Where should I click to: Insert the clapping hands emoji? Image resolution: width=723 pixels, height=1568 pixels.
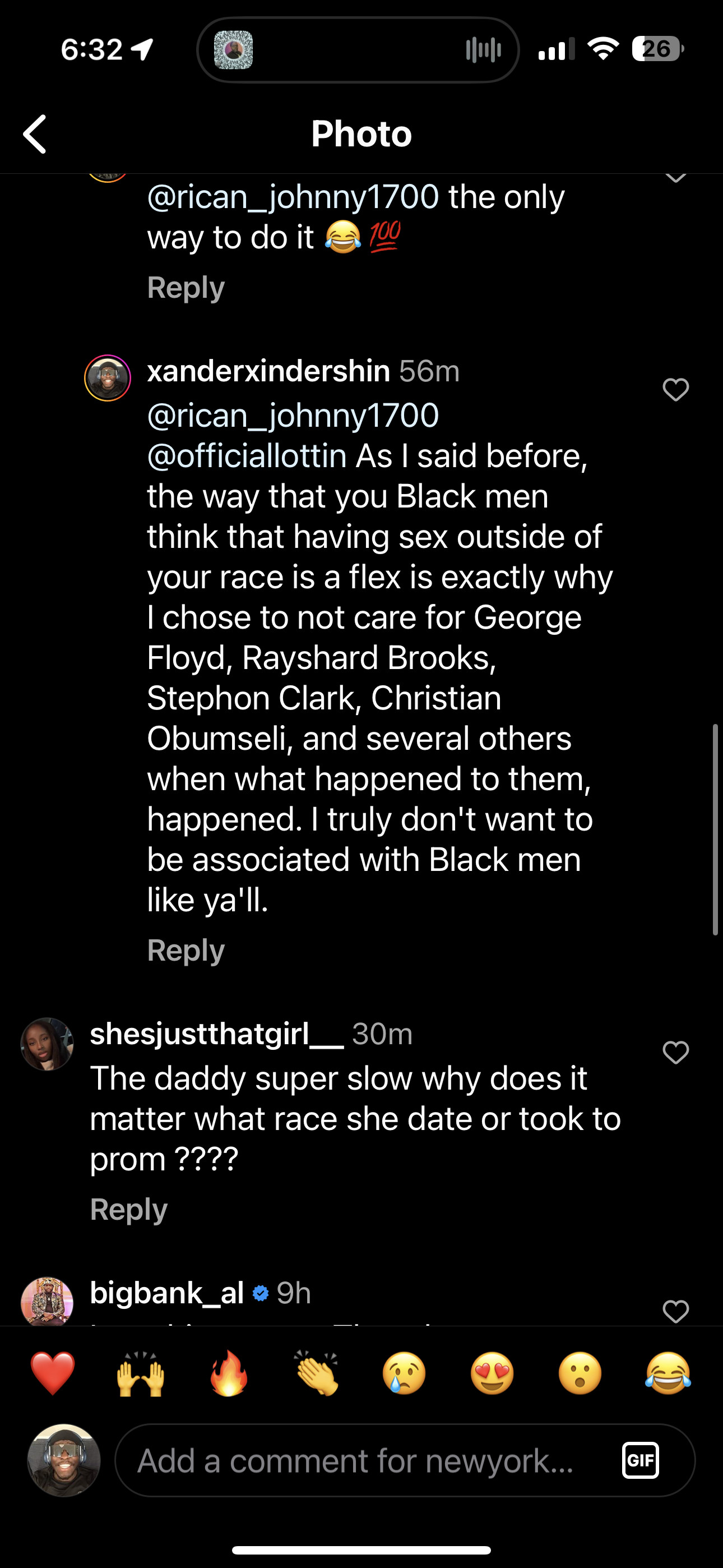[x=317, y=1373]
